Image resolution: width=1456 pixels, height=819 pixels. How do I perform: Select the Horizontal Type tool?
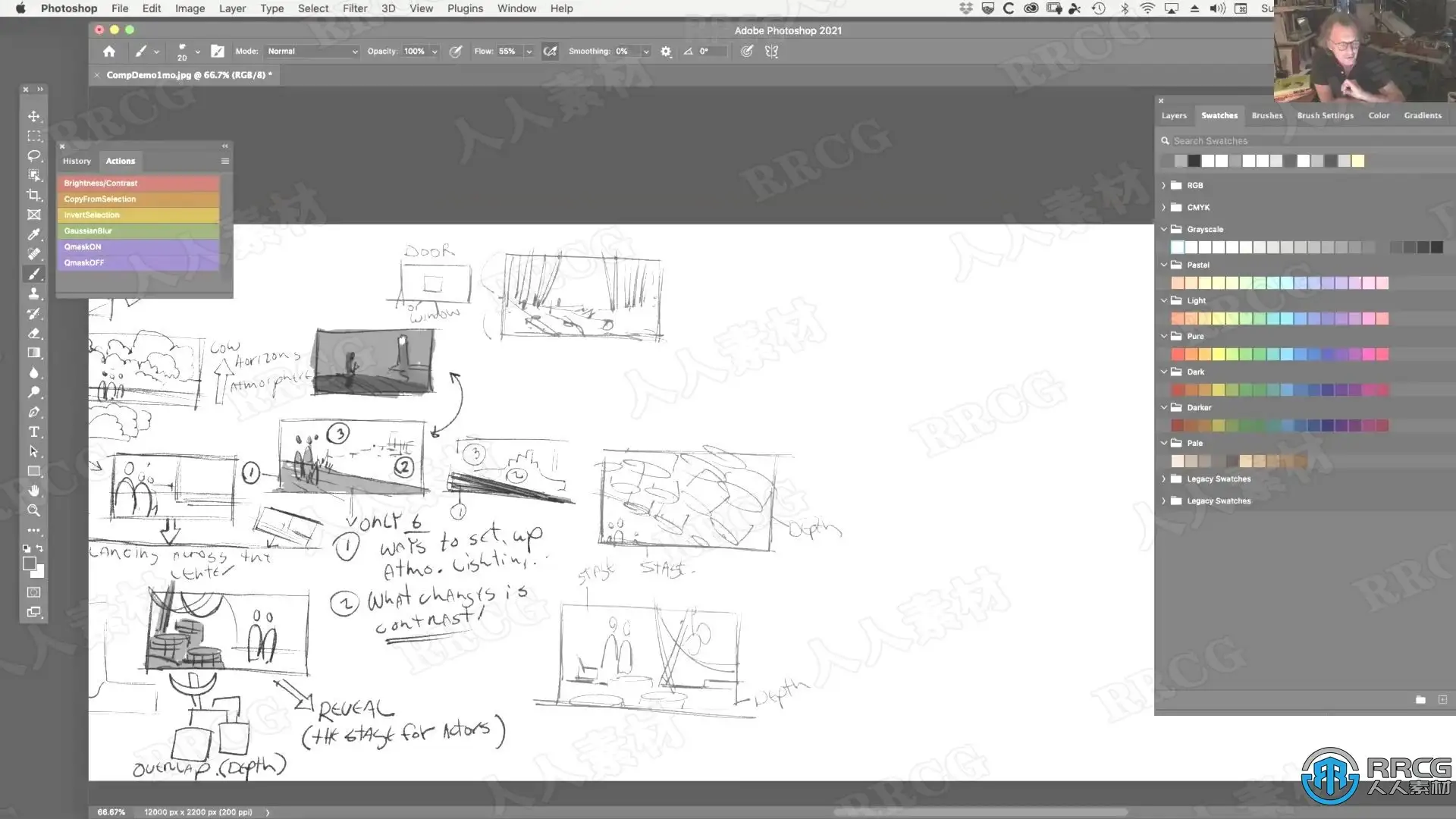coord(34,431)
